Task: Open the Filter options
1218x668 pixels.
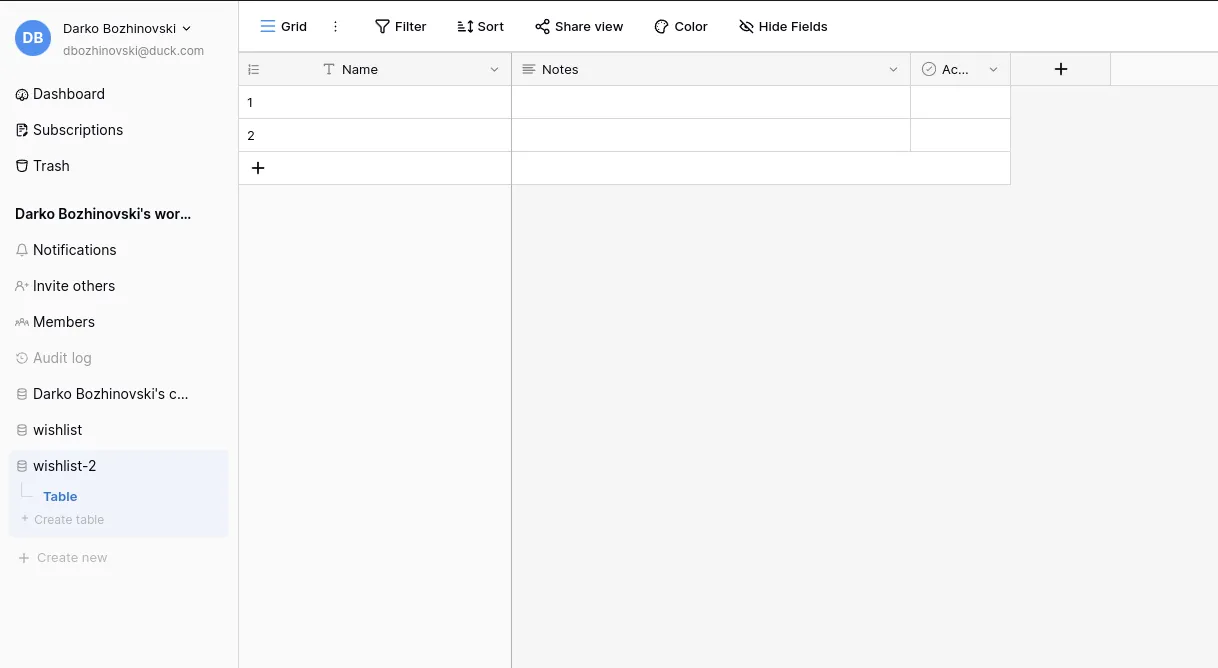Action: point(400,26)
